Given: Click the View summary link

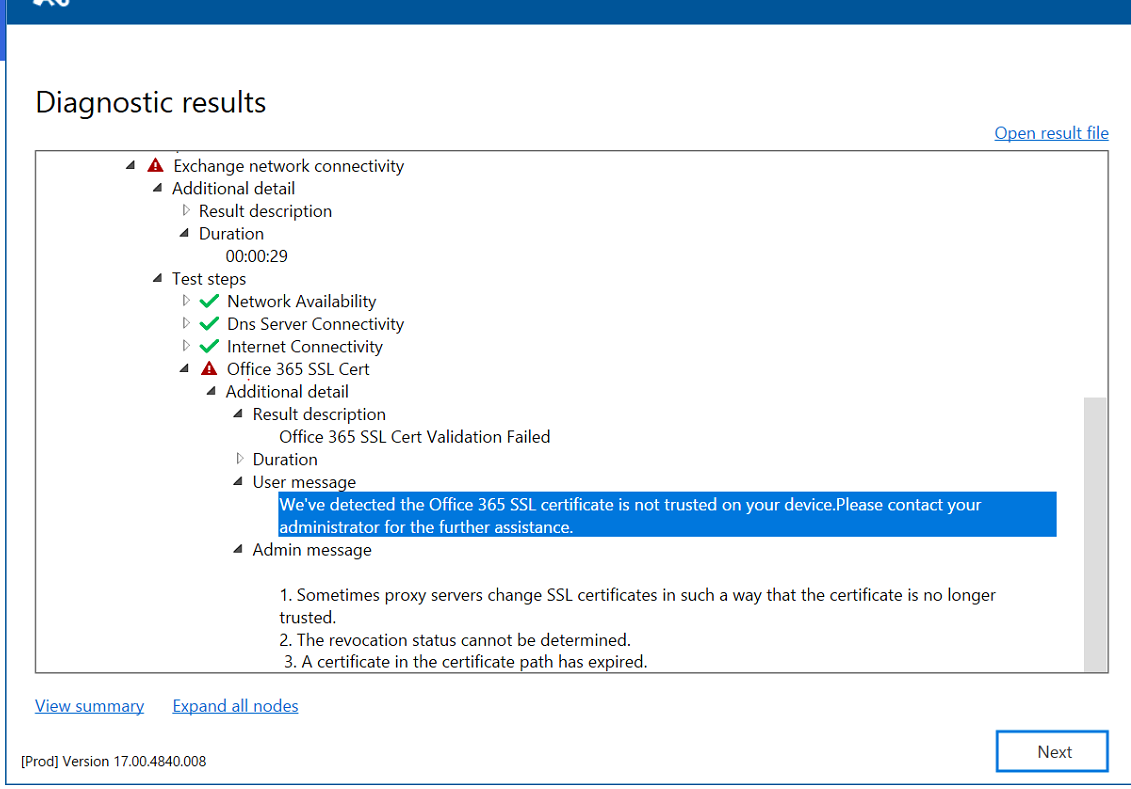Looking at the screenshot, I should (89, 706).
